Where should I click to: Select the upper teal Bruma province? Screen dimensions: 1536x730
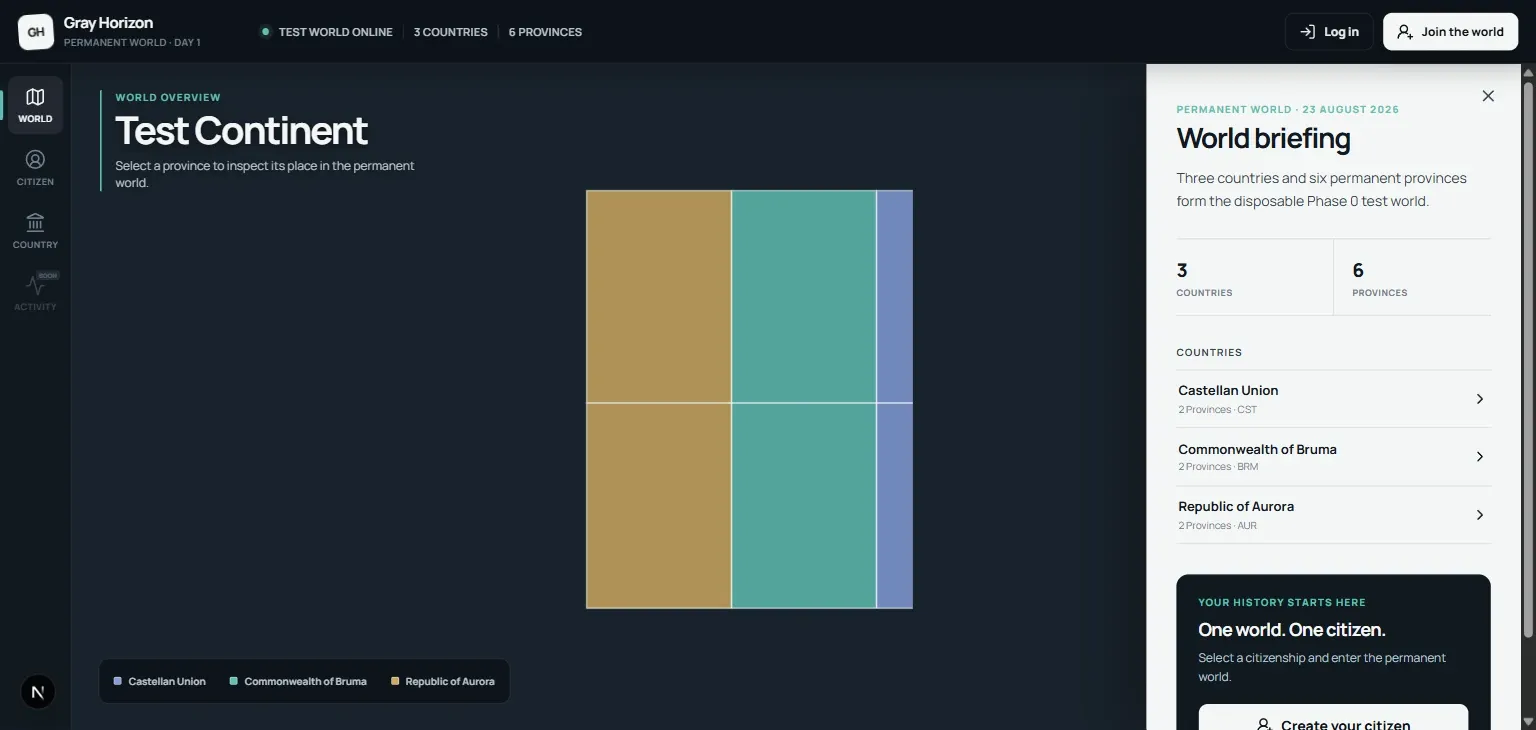[x=804, y=296]
